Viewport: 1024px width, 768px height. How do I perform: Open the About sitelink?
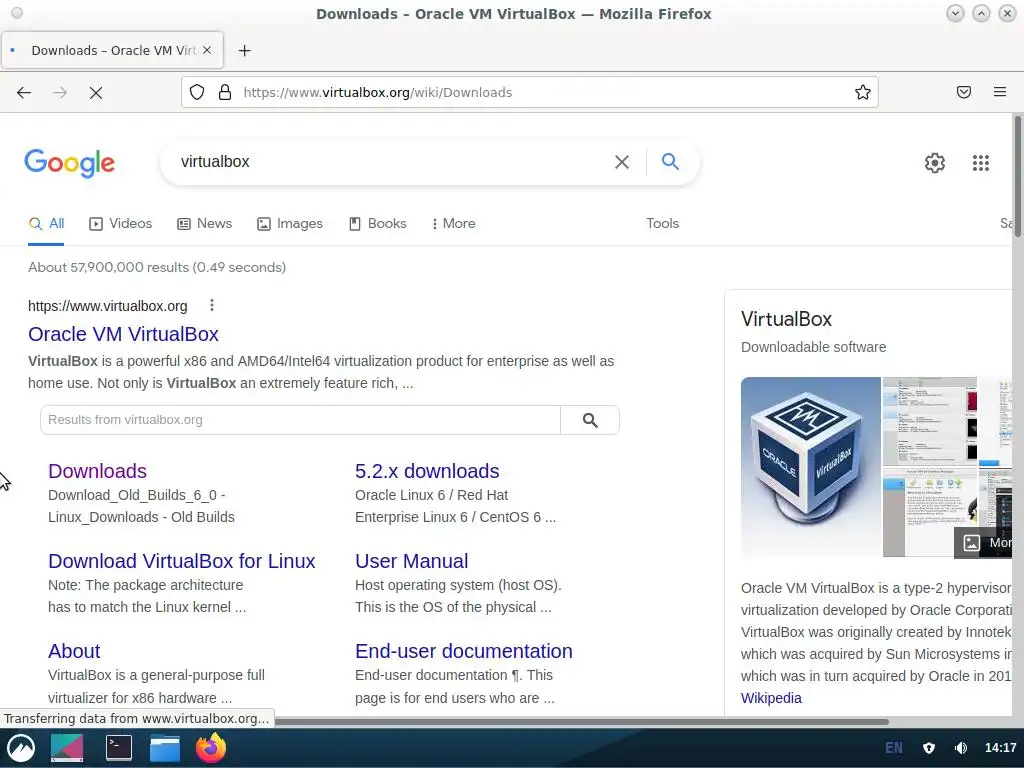(x=74, y=651)
